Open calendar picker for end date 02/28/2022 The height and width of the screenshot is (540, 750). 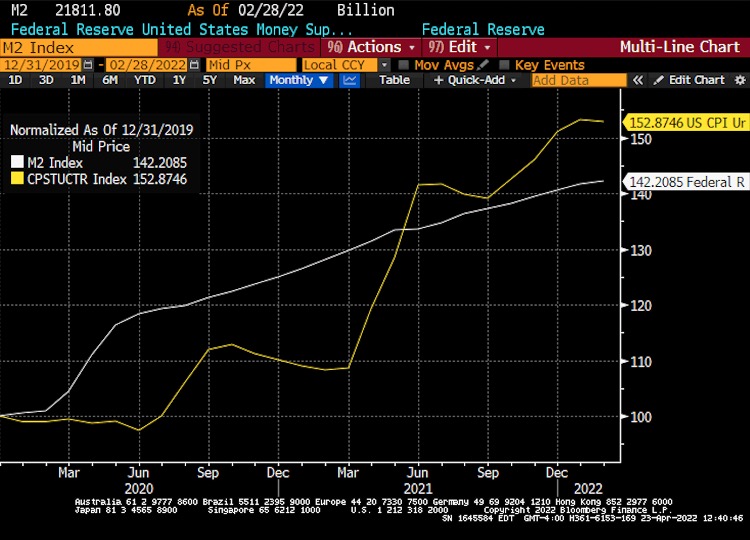click(194, 65)
